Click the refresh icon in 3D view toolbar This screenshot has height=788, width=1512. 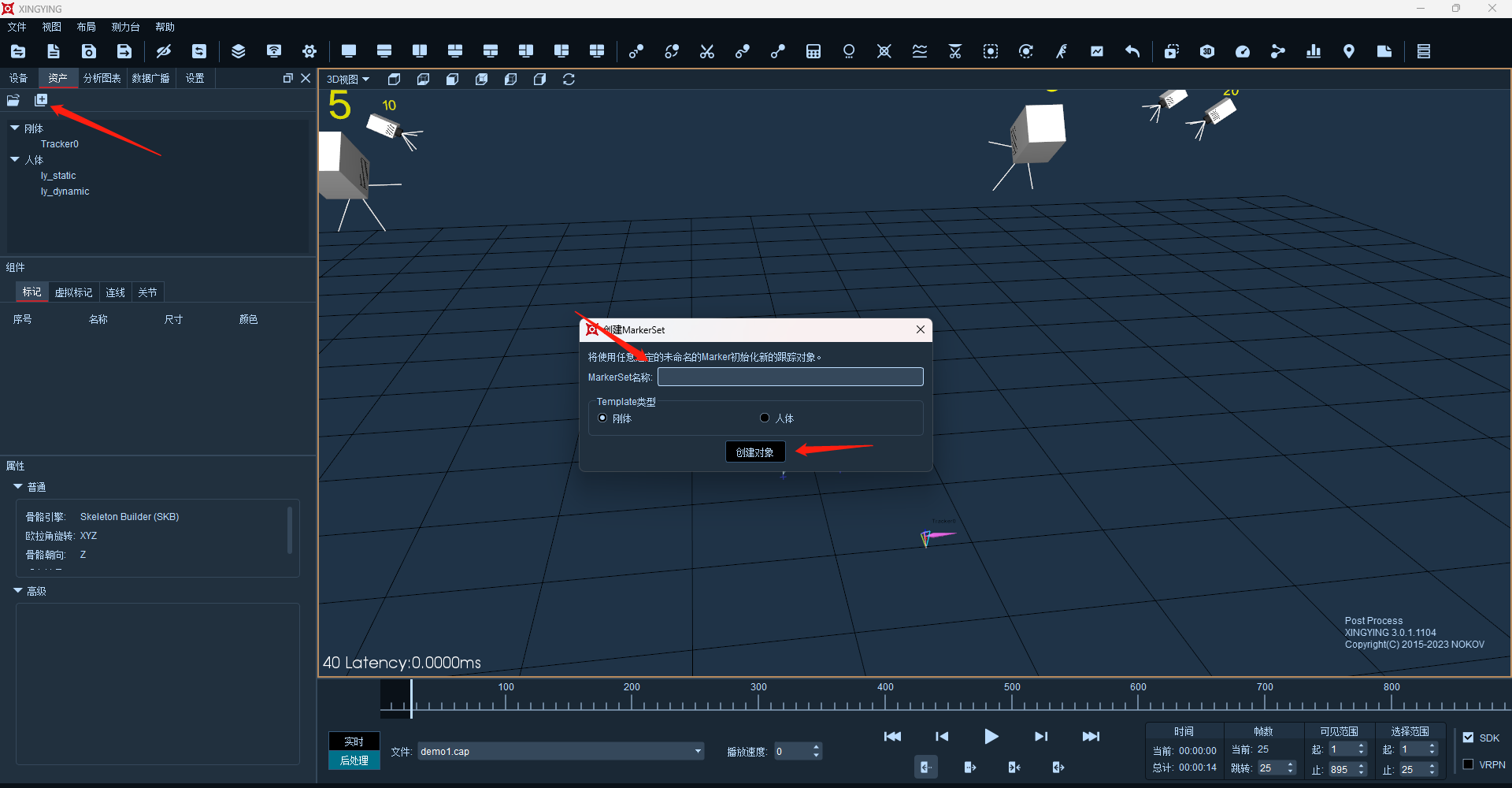(x=569, y=79)
